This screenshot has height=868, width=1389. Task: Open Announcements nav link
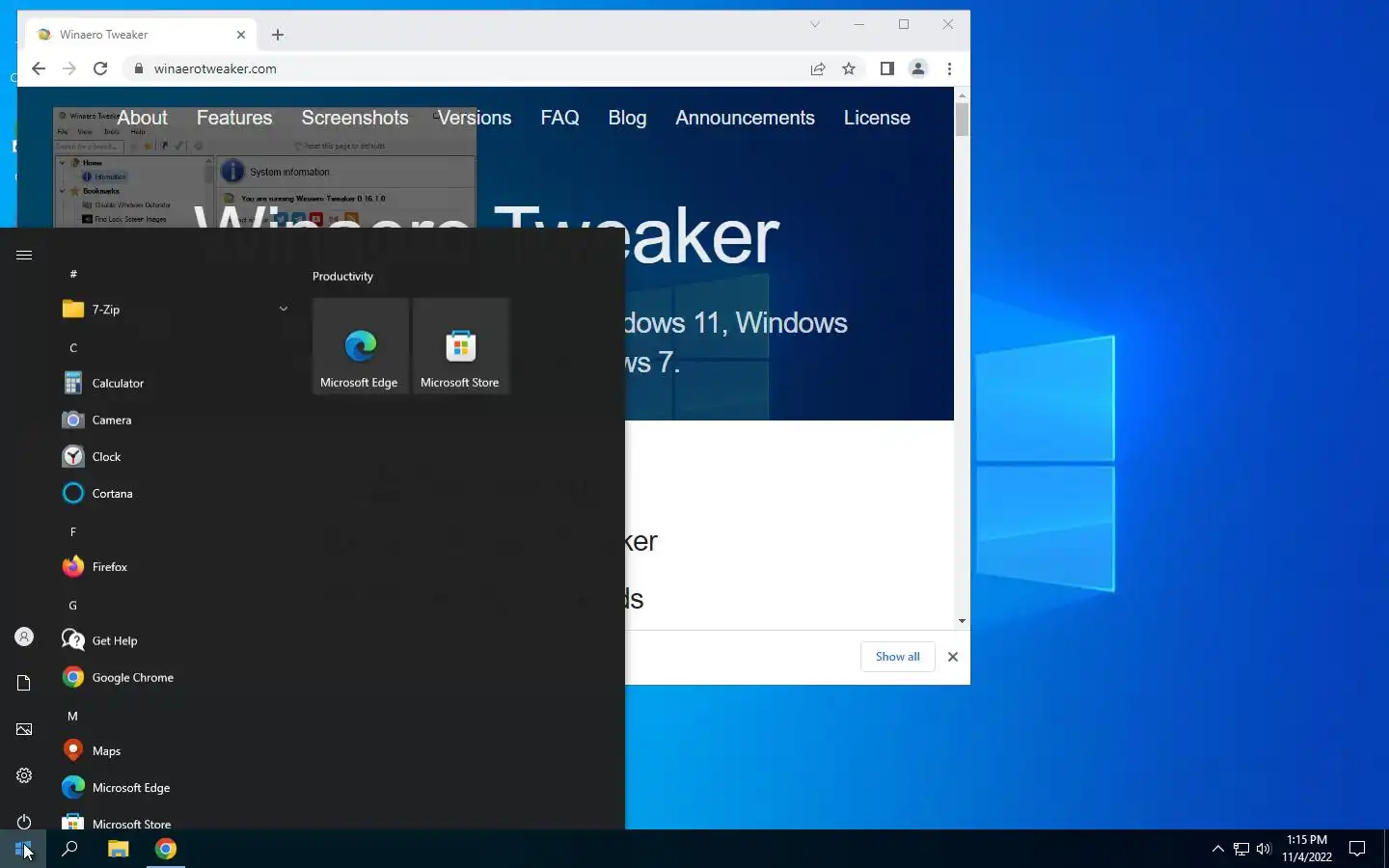pyautogui.click(x=745, y=118)
